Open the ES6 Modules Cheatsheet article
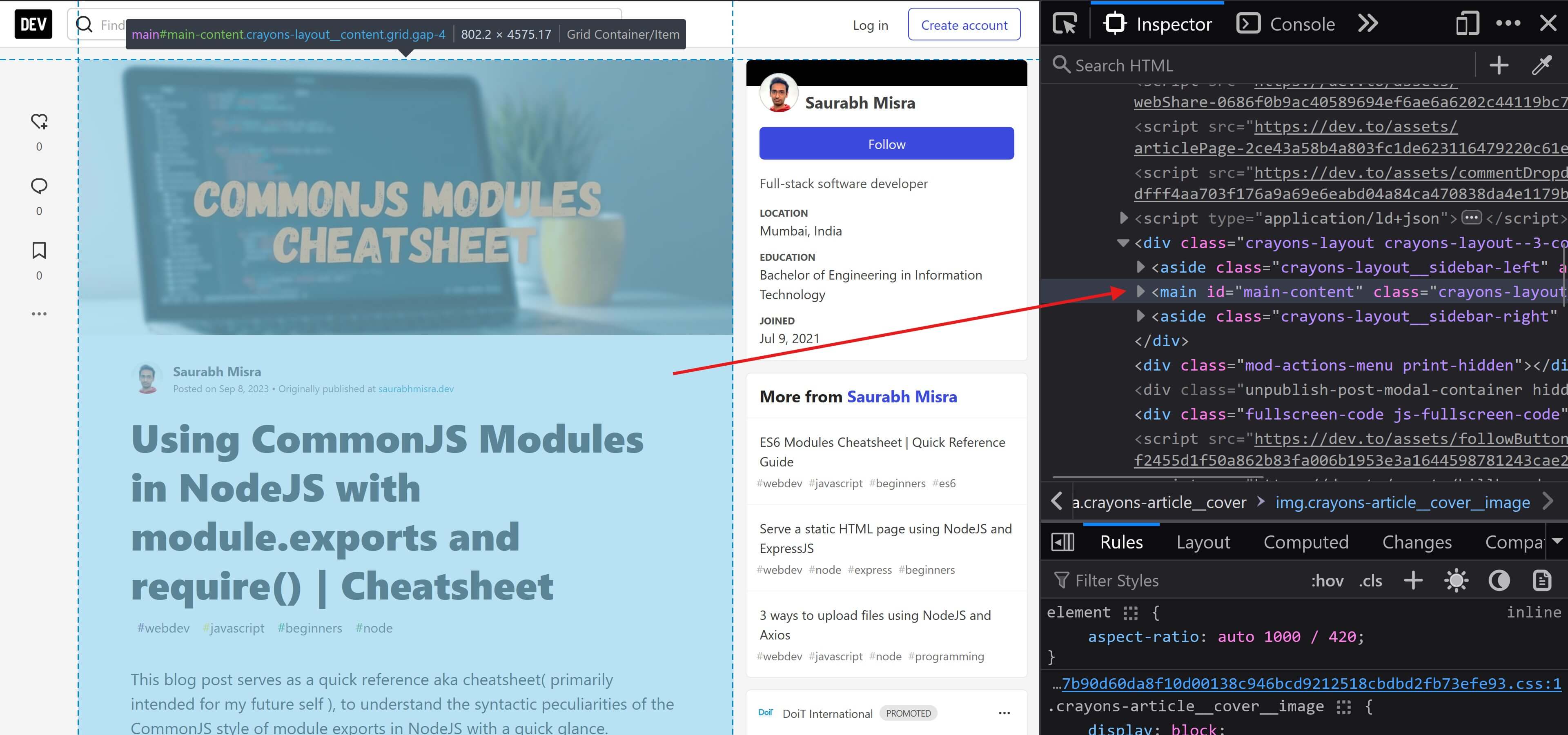The width and height of the screenshot is (1568, 735). [882, 452]
